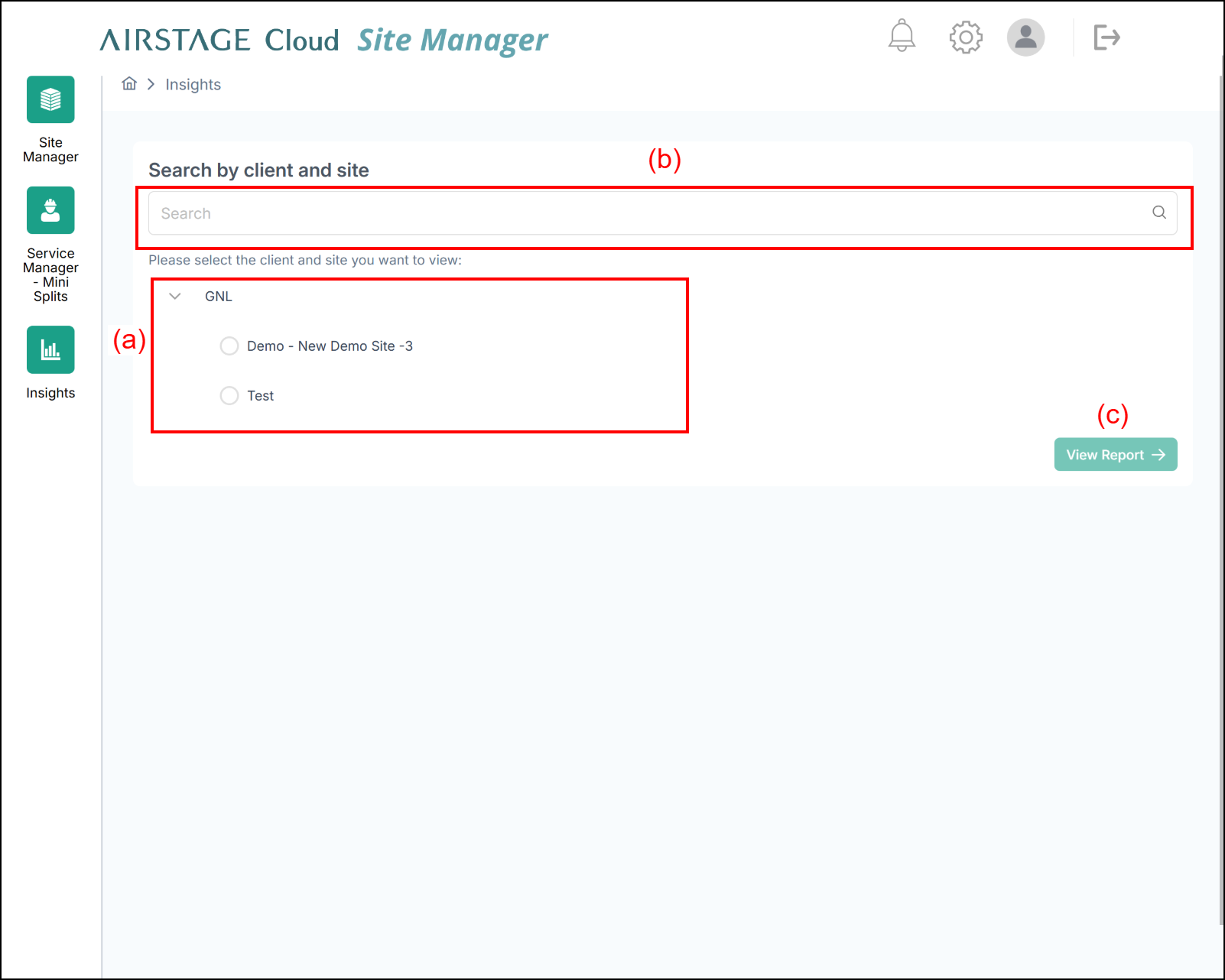Go to home via breadcrumb house icon
1225x980 pixels.
pos(129,83)
